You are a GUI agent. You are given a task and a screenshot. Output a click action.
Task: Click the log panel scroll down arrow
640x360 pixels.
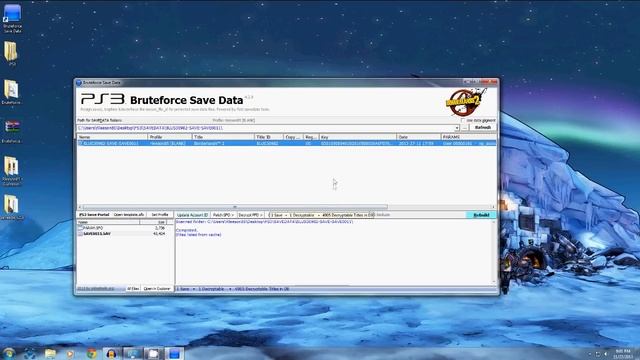(x=493, y=282)
